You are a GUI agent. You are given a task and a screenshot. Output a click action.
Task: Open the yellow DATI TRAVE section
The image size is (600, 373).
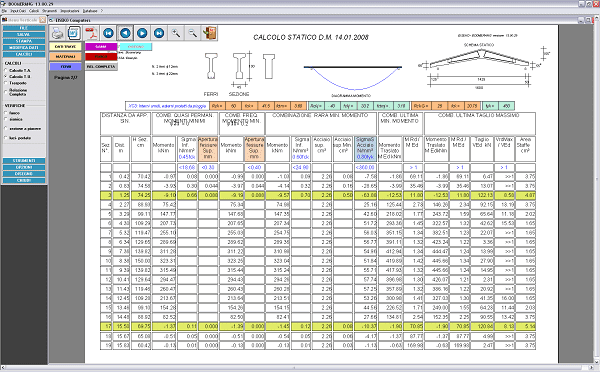(65, 47)
